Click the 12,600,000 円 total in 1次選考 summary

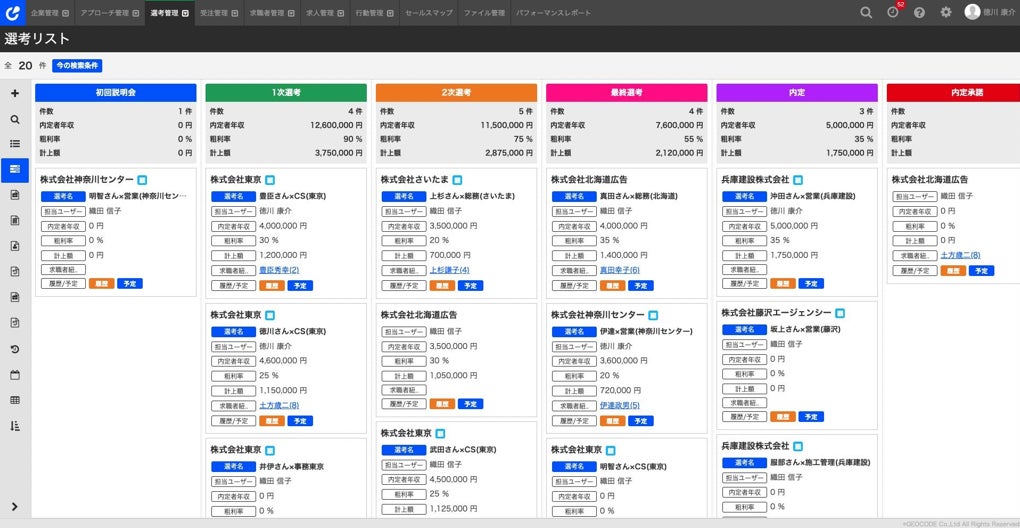click(x=336, y=125)
